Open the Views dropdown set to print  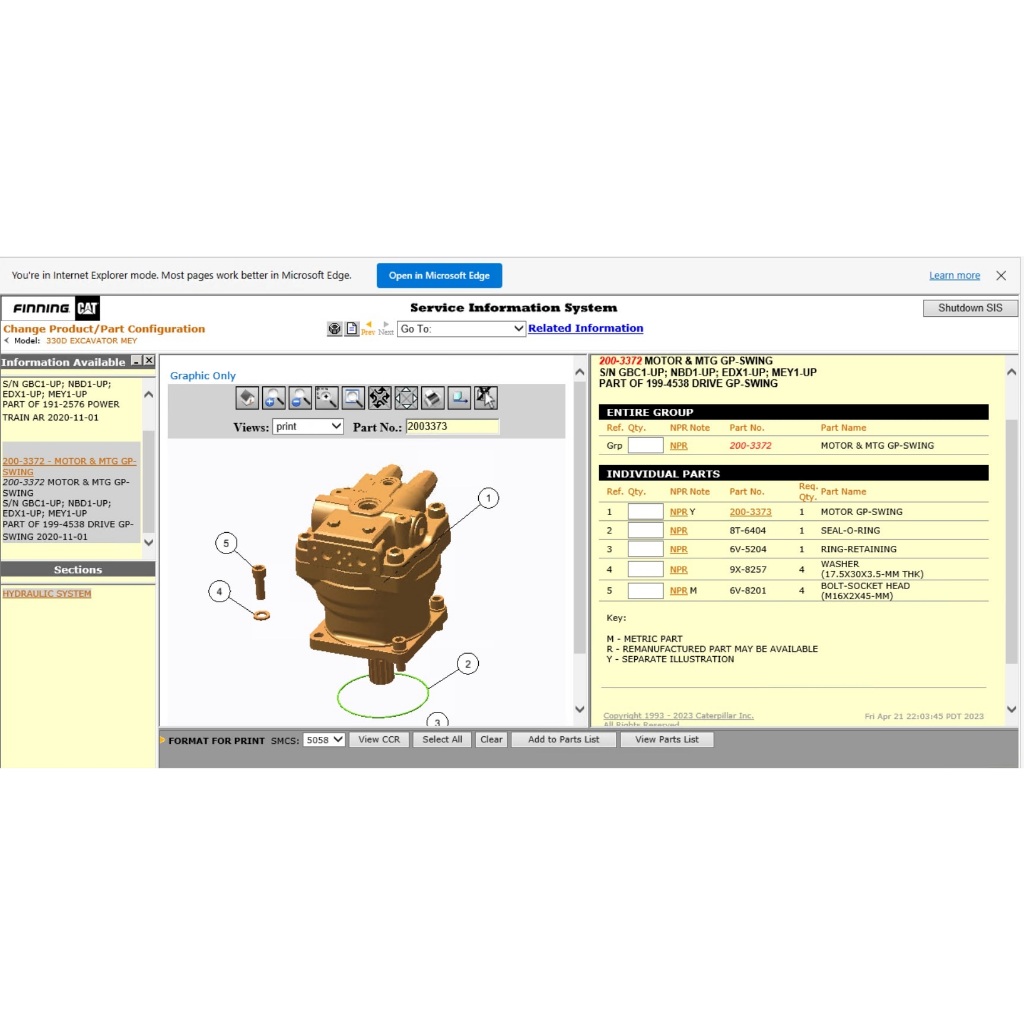pyautogui.click(x=308, y=426)
